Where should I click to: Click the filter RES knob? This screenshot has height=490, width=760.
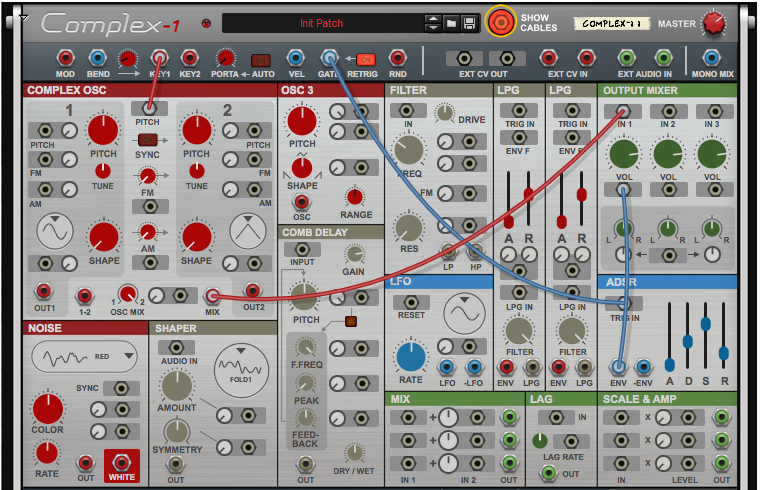409,227
